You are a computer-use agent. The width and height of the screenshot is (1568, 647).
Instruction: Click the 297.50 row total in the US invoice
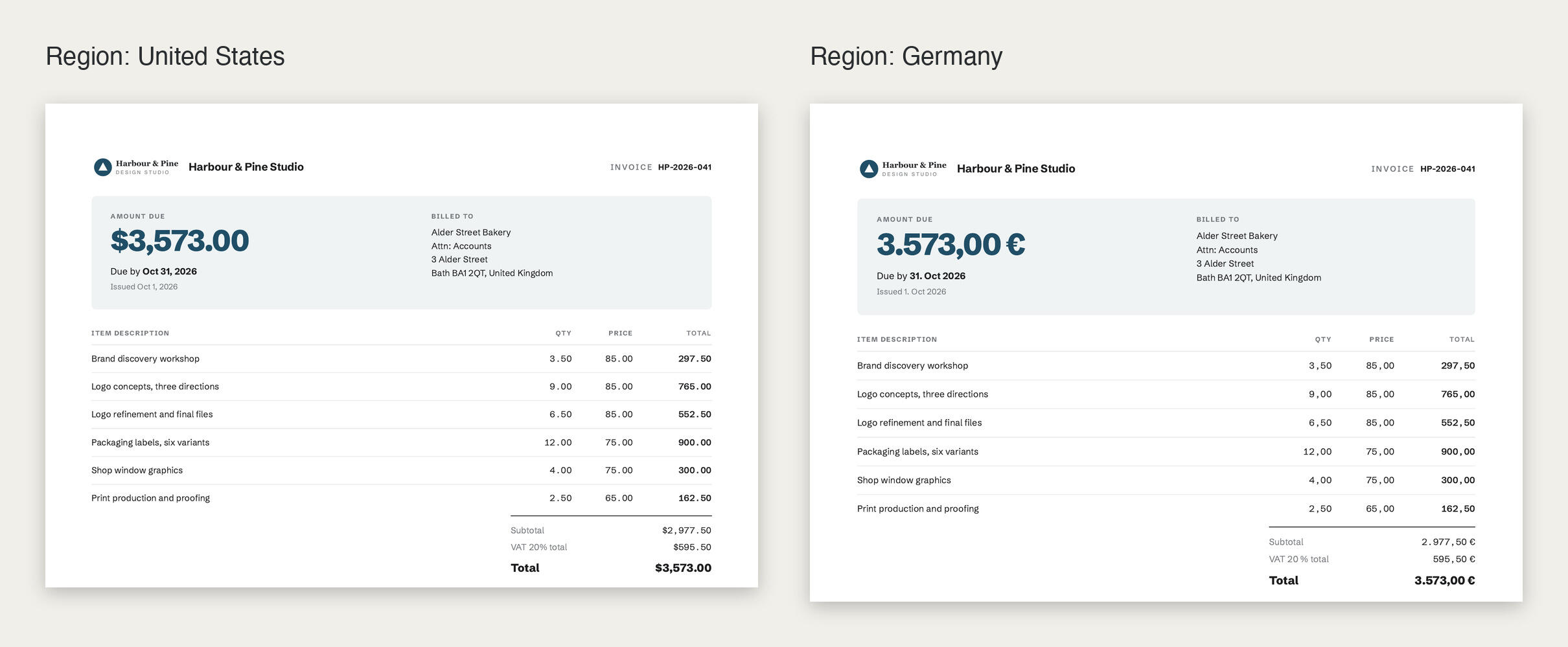(x=695, y=359)
